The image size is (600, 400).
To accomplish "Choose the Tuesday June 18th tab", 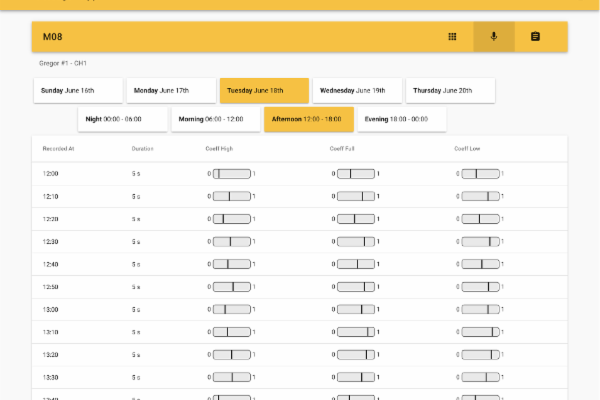I will tap(264, 90).
